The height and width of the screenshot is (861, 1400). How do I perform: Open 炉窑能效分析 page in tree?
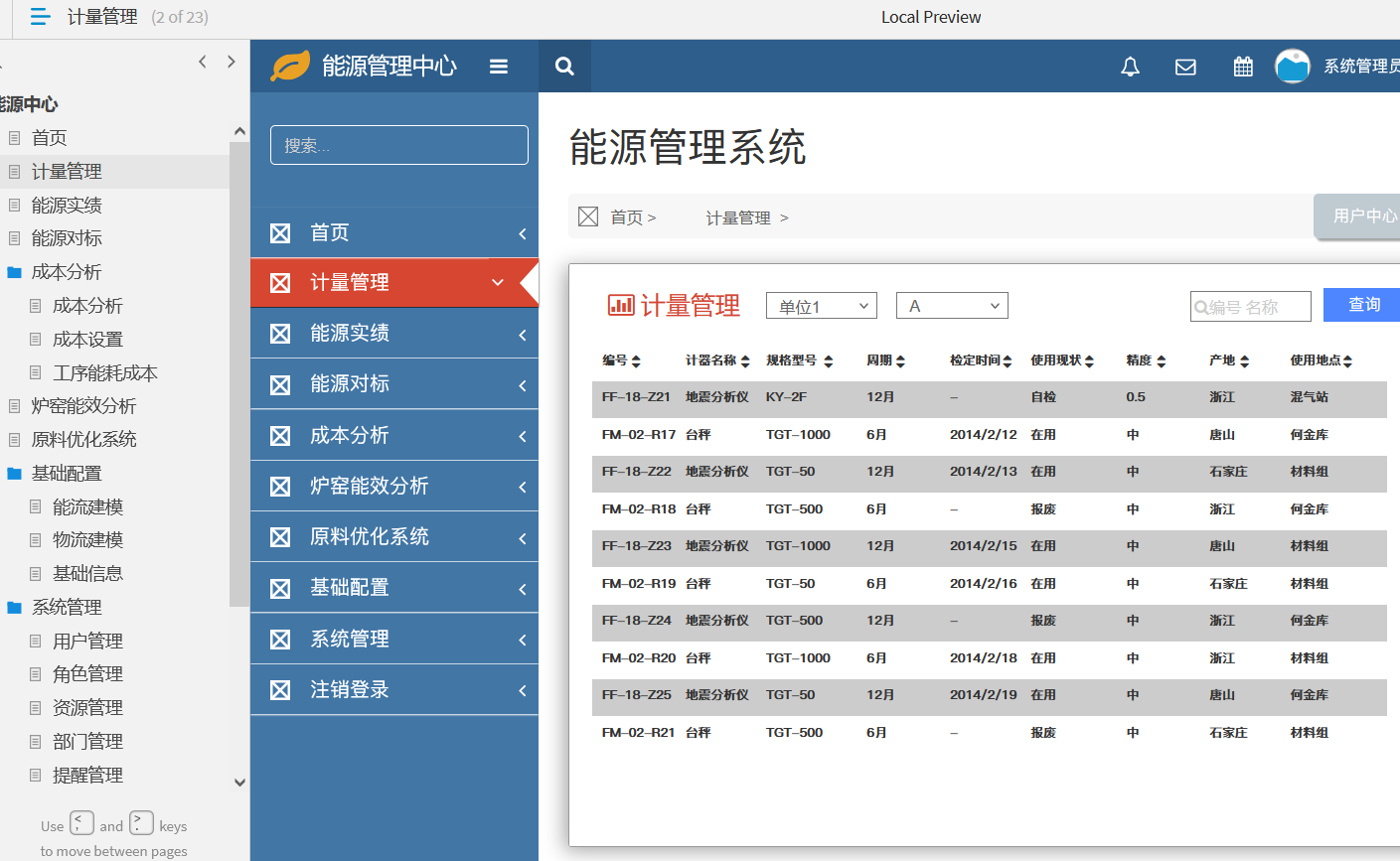click(83, 405)
